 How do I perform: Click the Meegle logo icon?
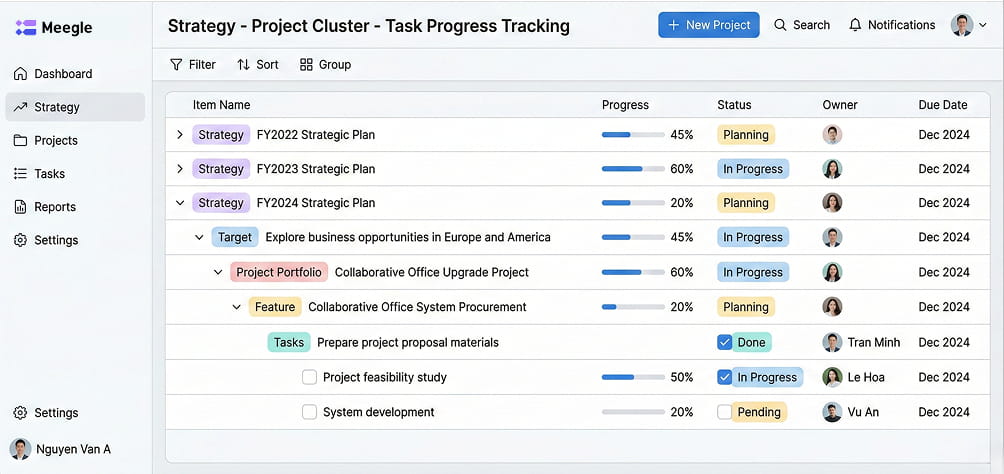(26, 28)
